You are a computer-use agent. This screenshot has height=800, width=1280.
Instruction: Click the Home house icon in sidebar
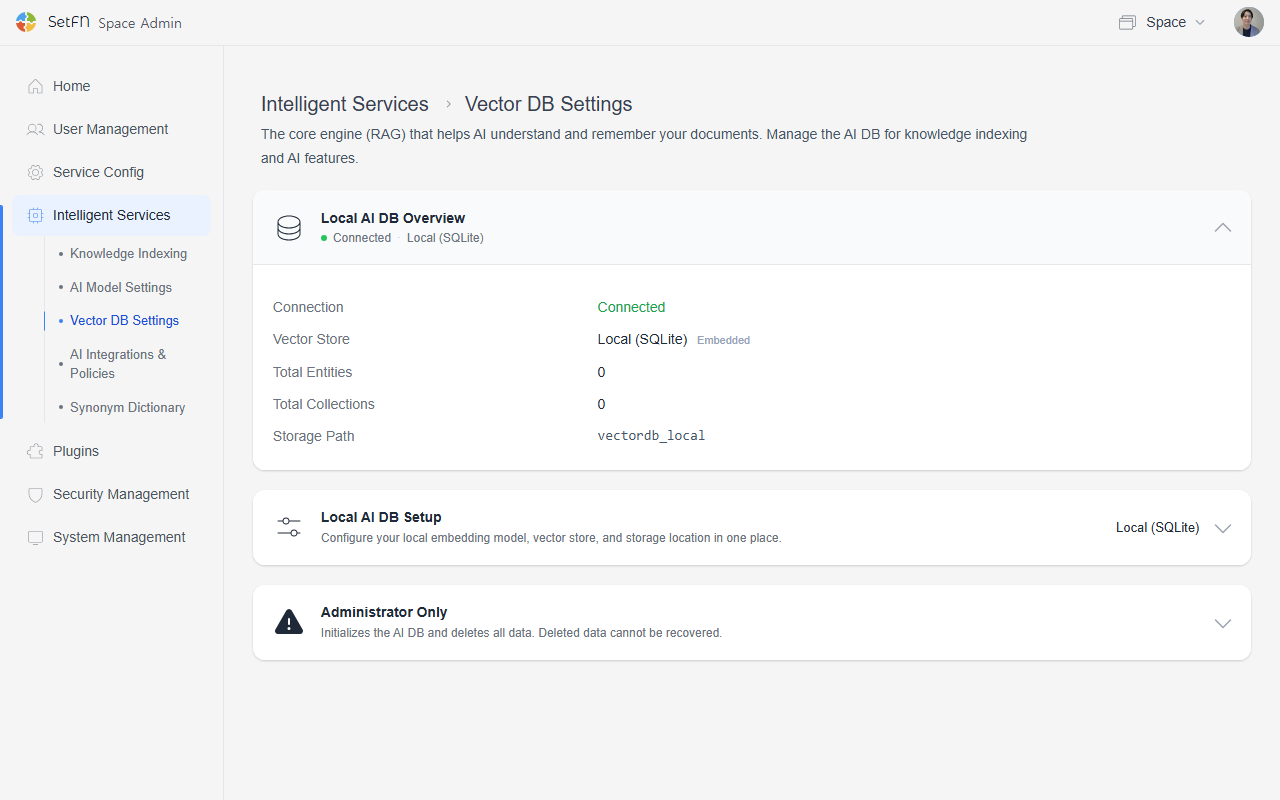click(35, 86)
